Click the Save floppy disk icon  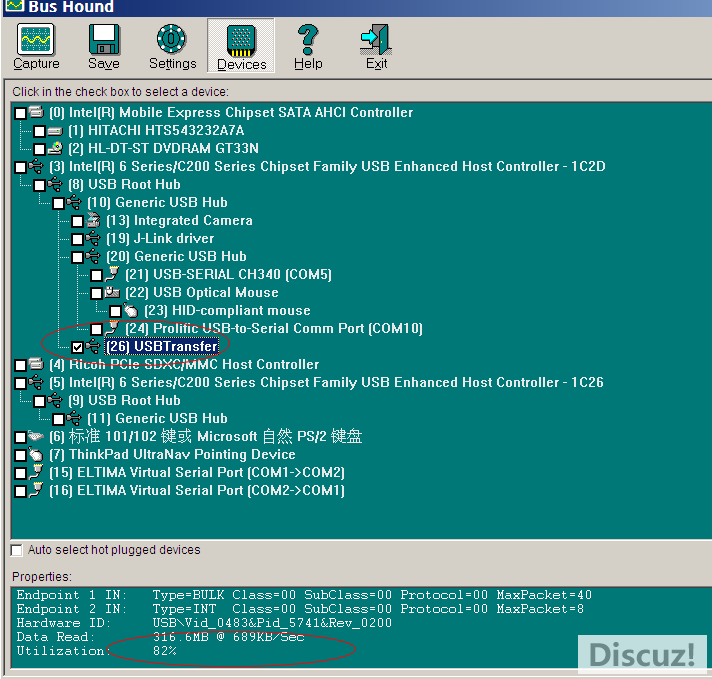(104, 39)
